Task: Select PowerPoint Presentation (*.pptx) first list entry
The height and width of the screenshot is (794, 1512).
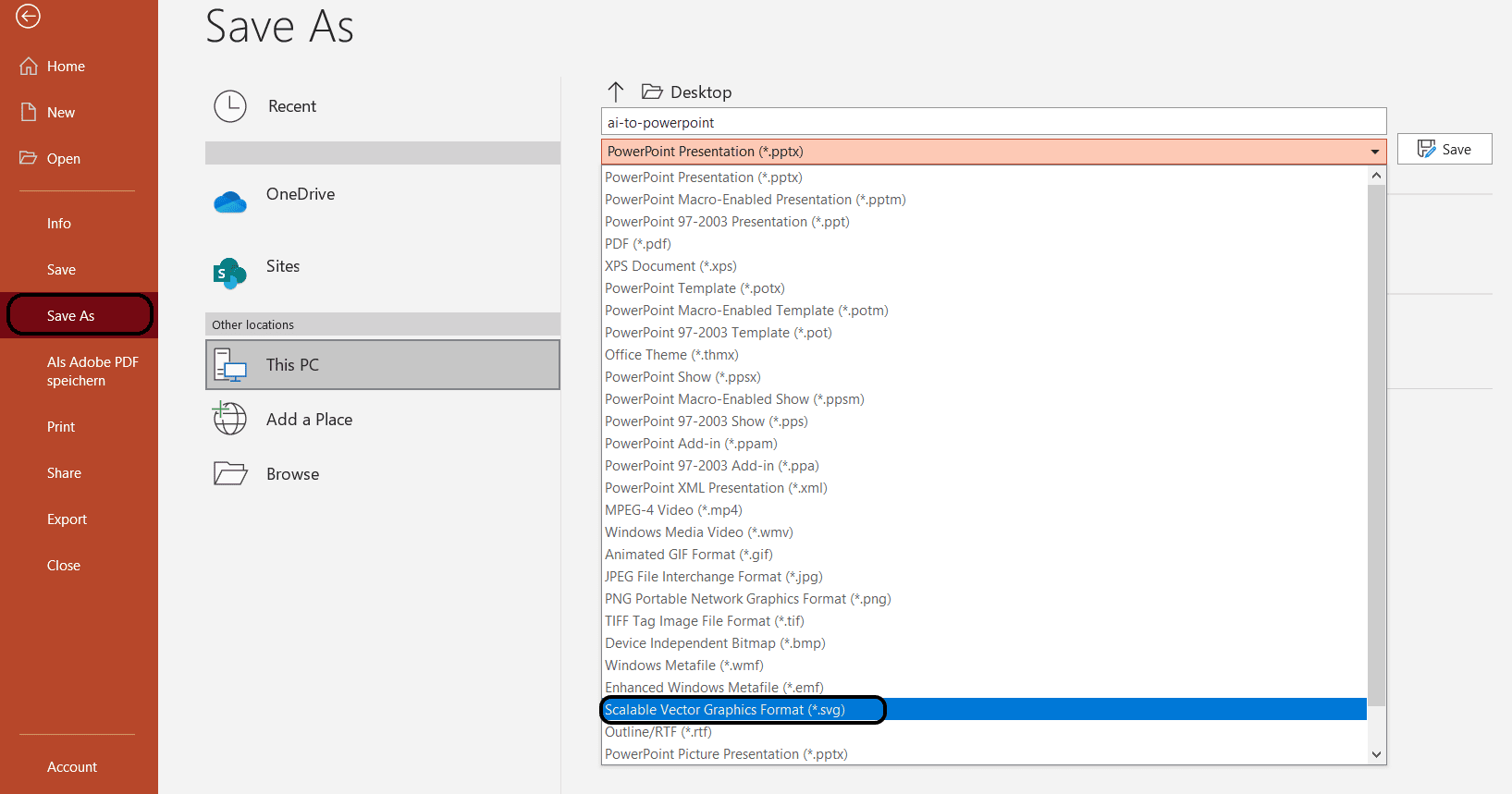Action: coord(984,177)
